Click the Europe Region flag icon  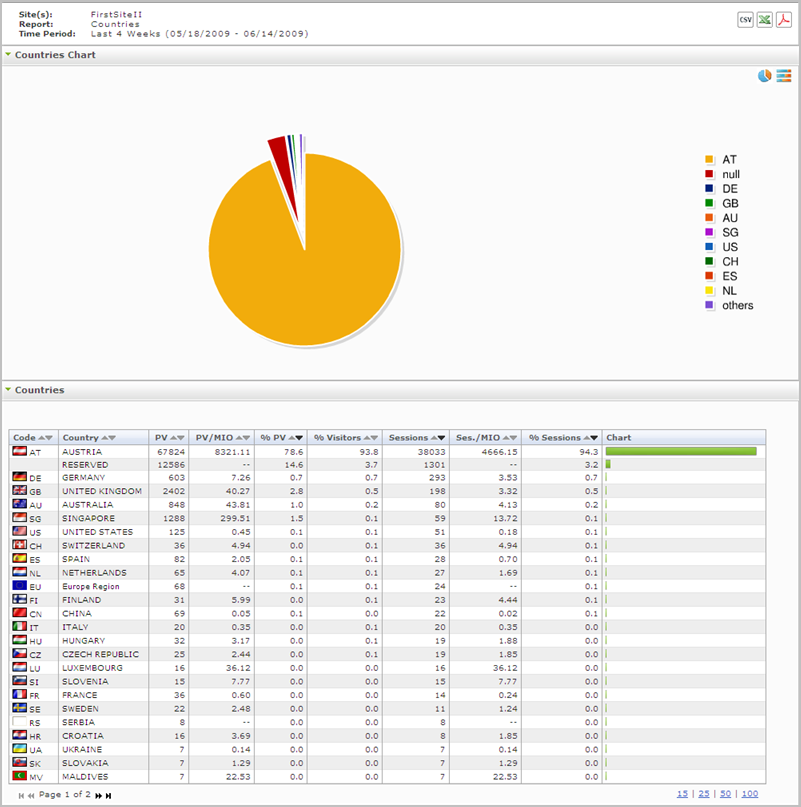point(20,585)
